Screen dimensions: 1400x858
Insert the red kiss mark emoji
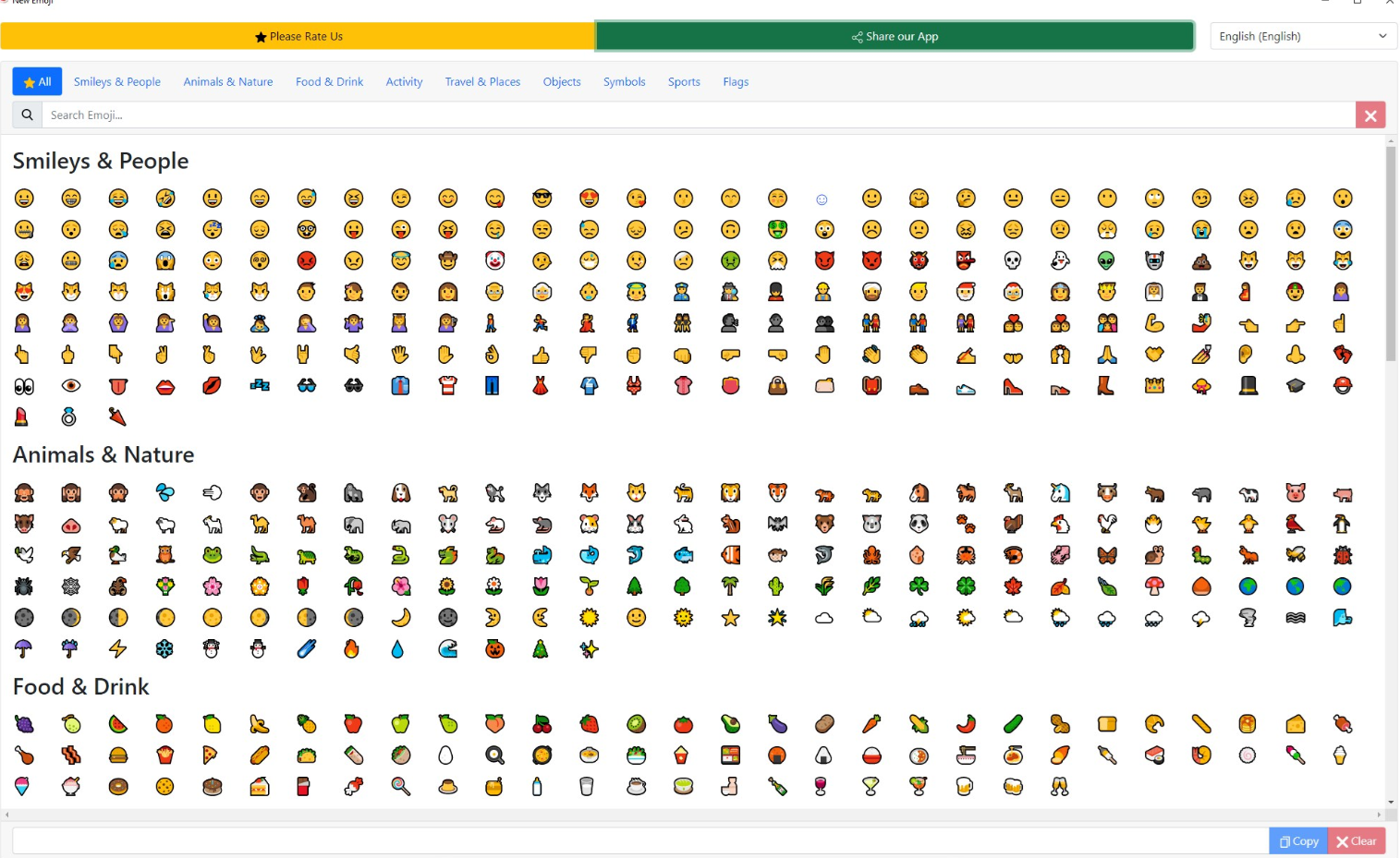point(212,386)
